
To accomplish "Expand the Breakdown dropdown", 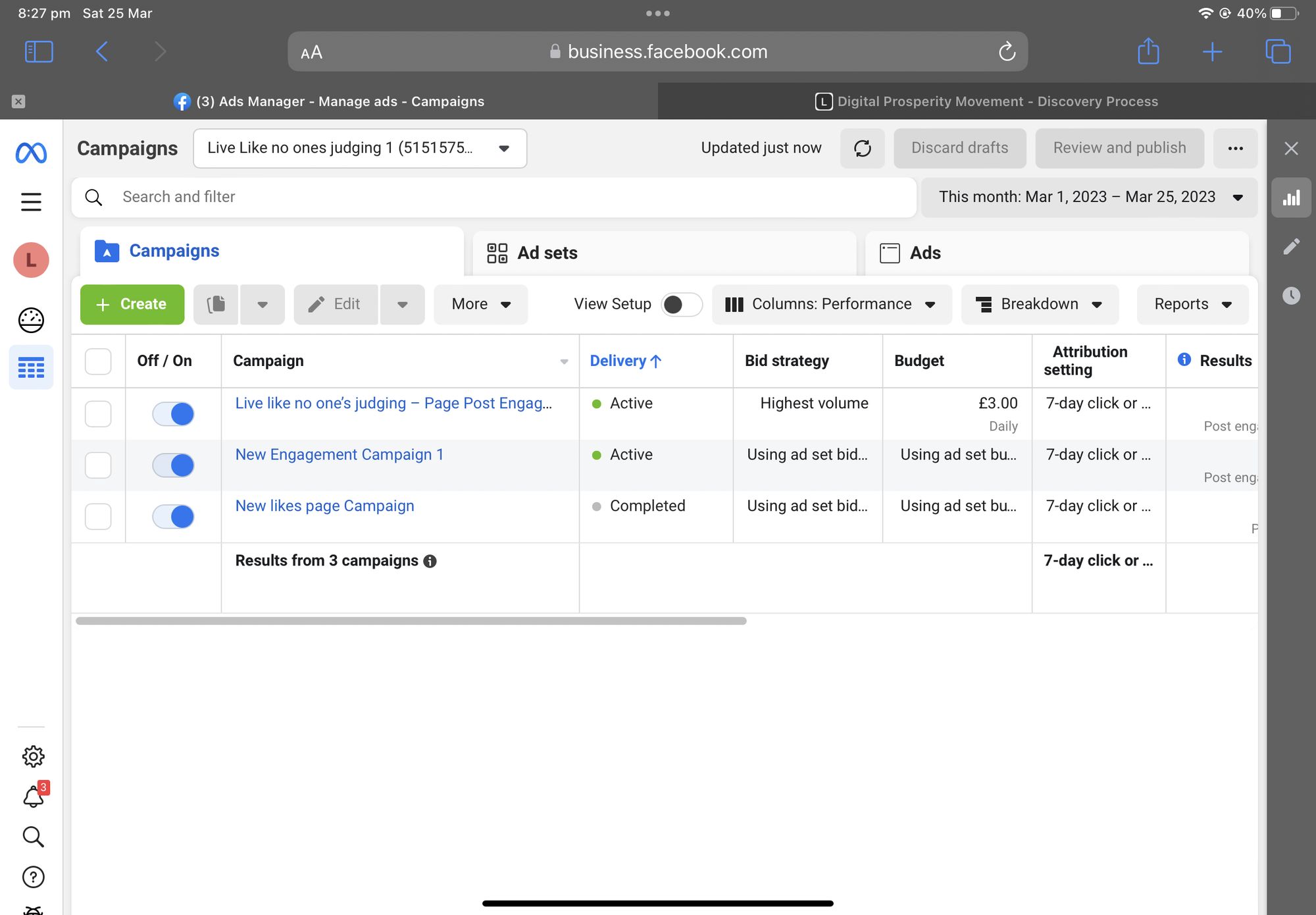I will click(1040, 304).
